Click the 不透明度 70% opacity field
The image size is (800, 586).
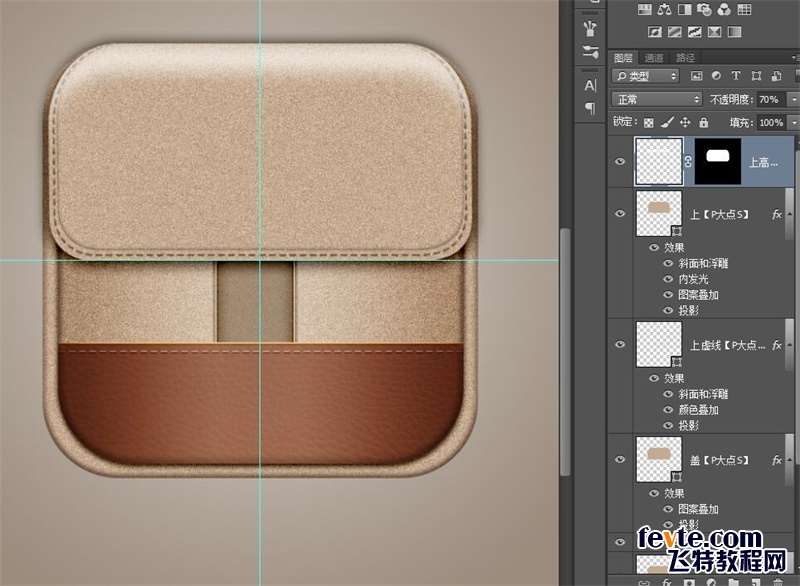coord(770,99)
